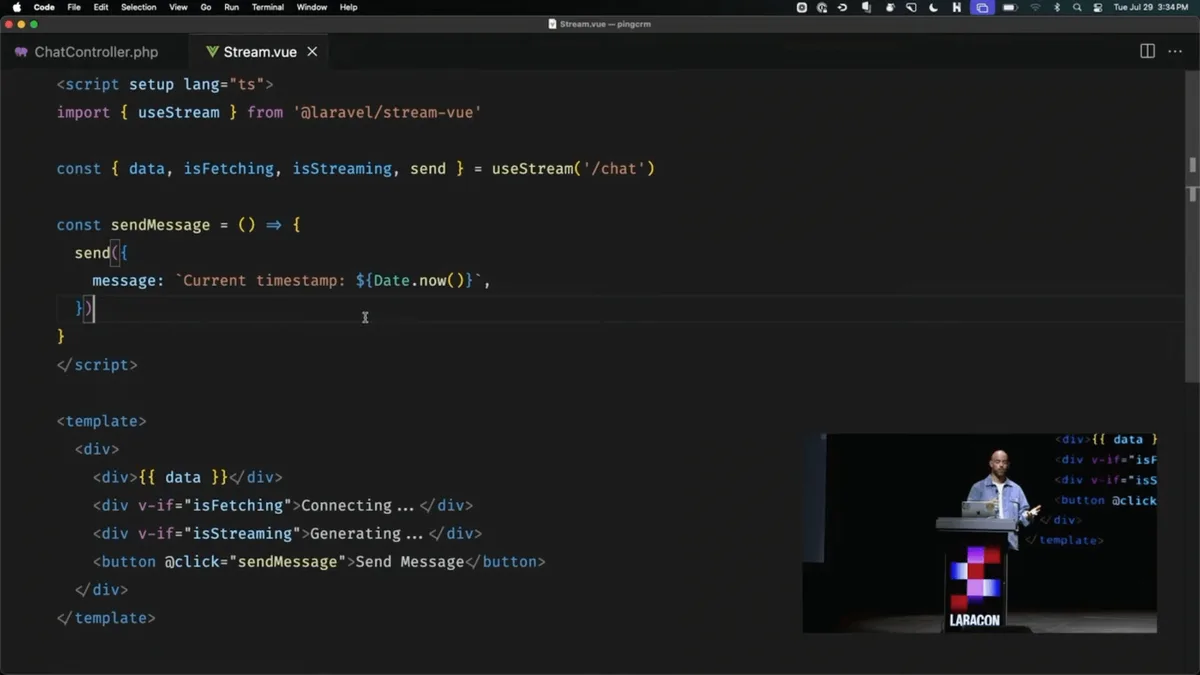Viewport: 1200px width, 675px height.
Task: Click the '{{ data }}' interpolation
Action: coord(183,478)
